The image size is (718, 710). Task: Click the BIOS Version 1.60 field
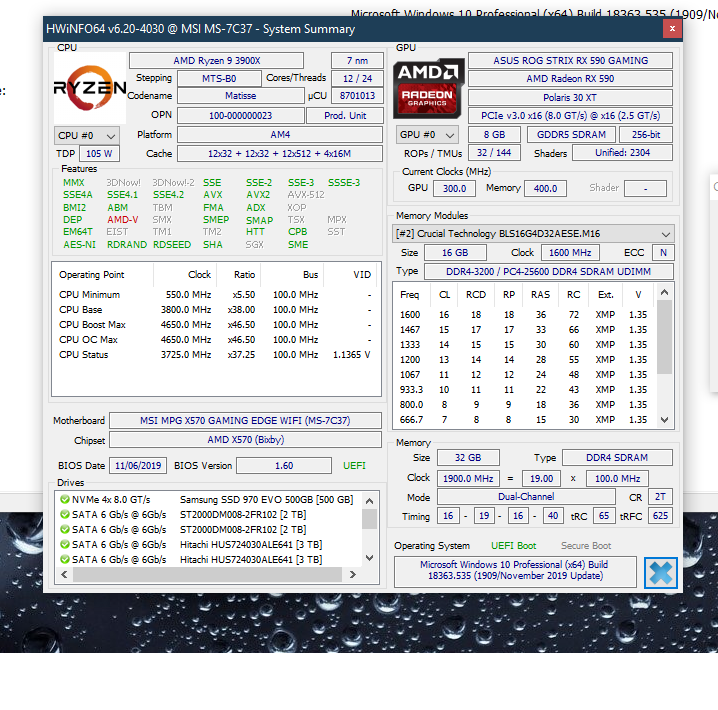point(284,466)
